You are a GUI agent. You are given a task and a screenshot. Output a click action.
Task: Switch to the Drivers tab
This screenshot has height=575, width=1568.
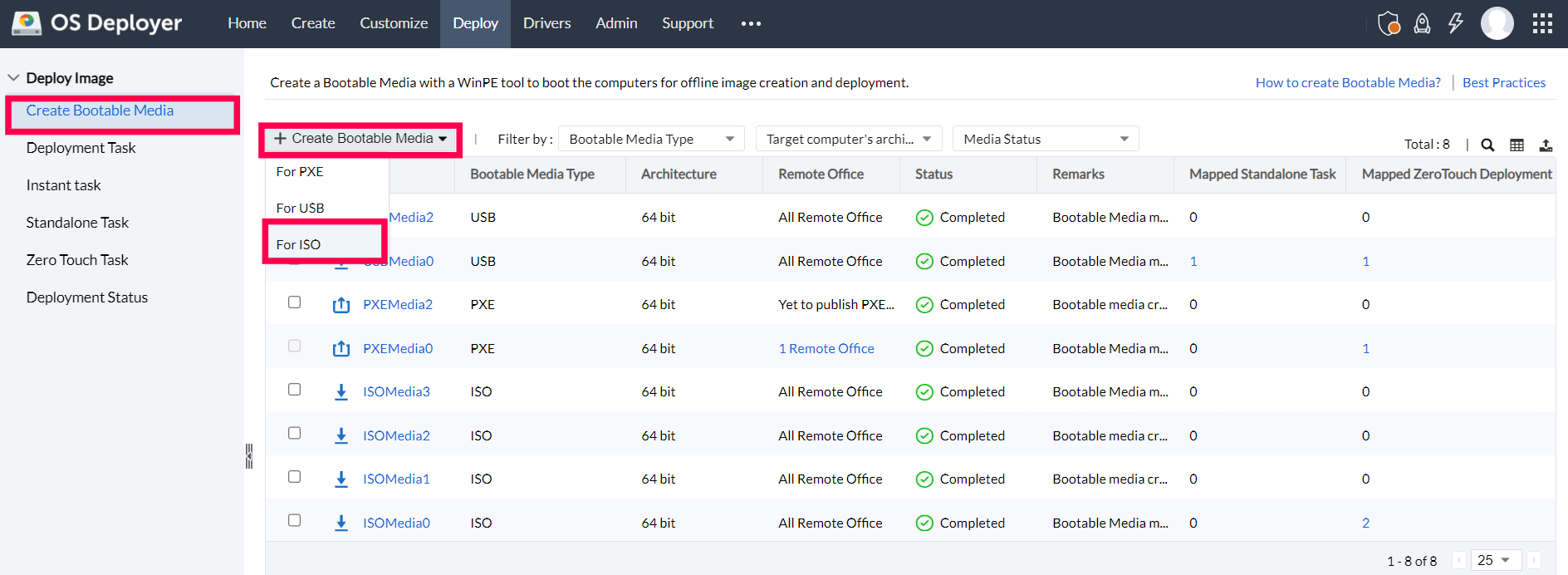[x=546, y=23]
